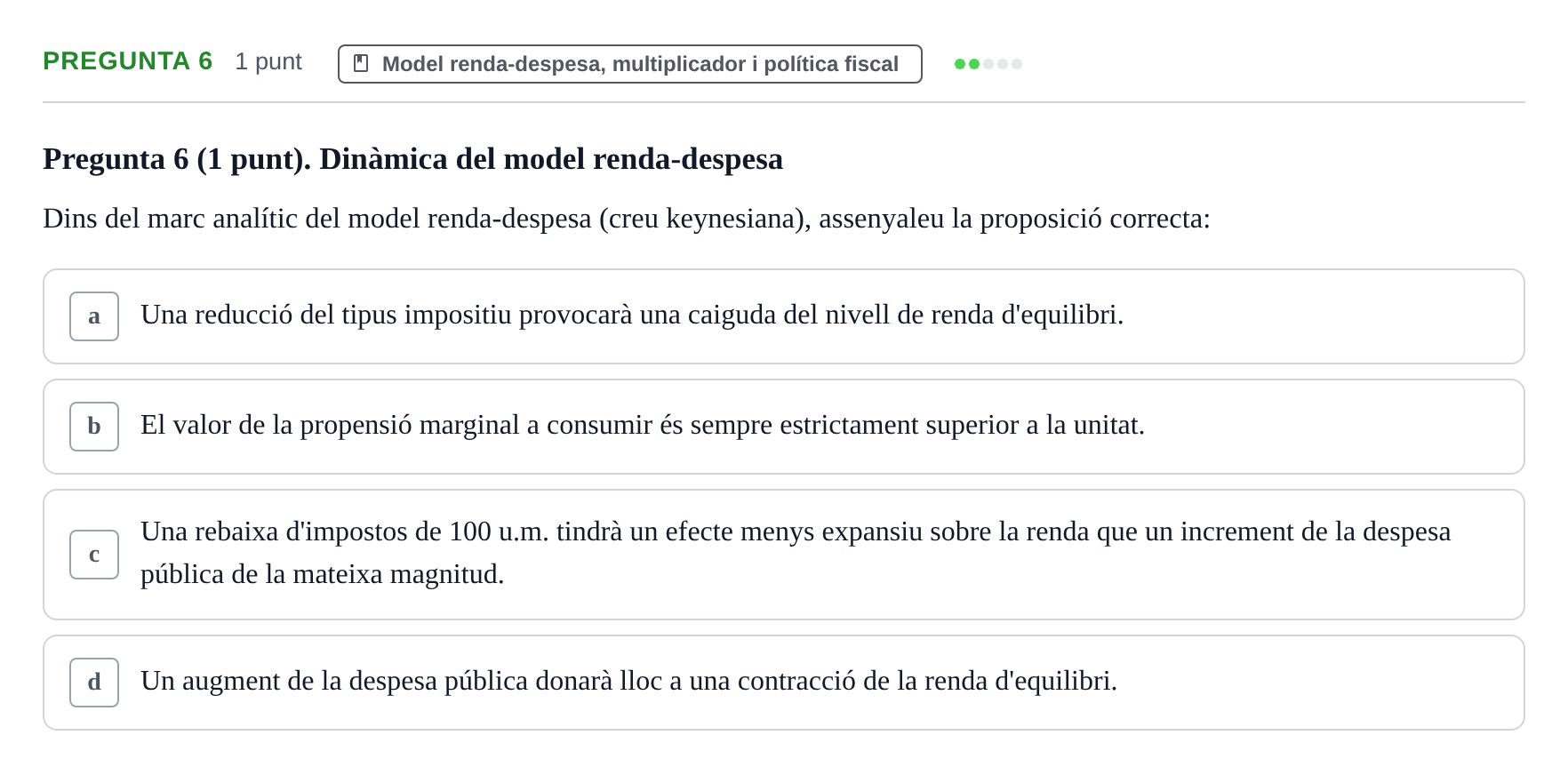Click the 'PREGUNTA 6' header label

click(x=128, y=61)
